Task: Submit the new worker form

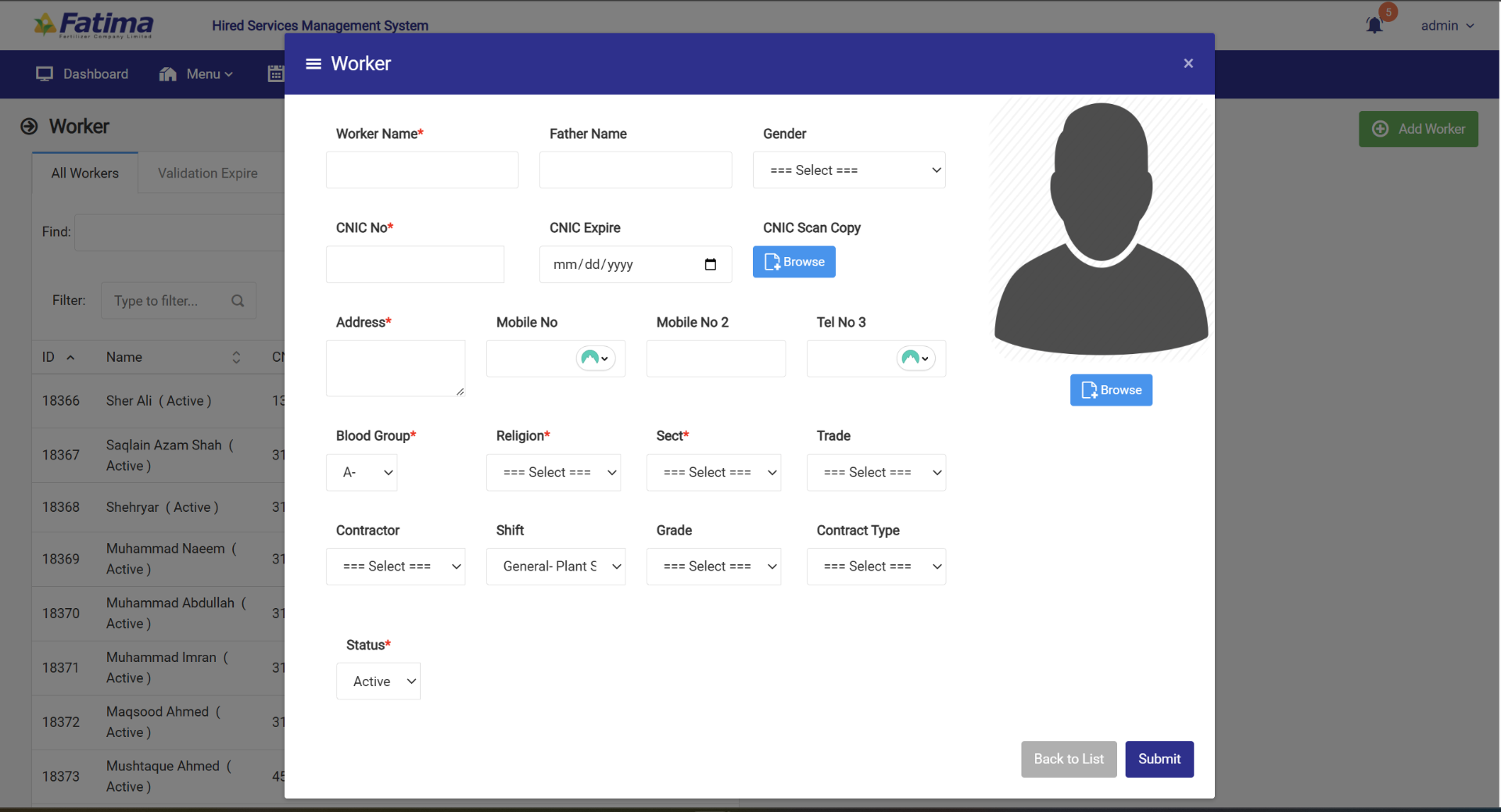Action: click(1159, 759)
